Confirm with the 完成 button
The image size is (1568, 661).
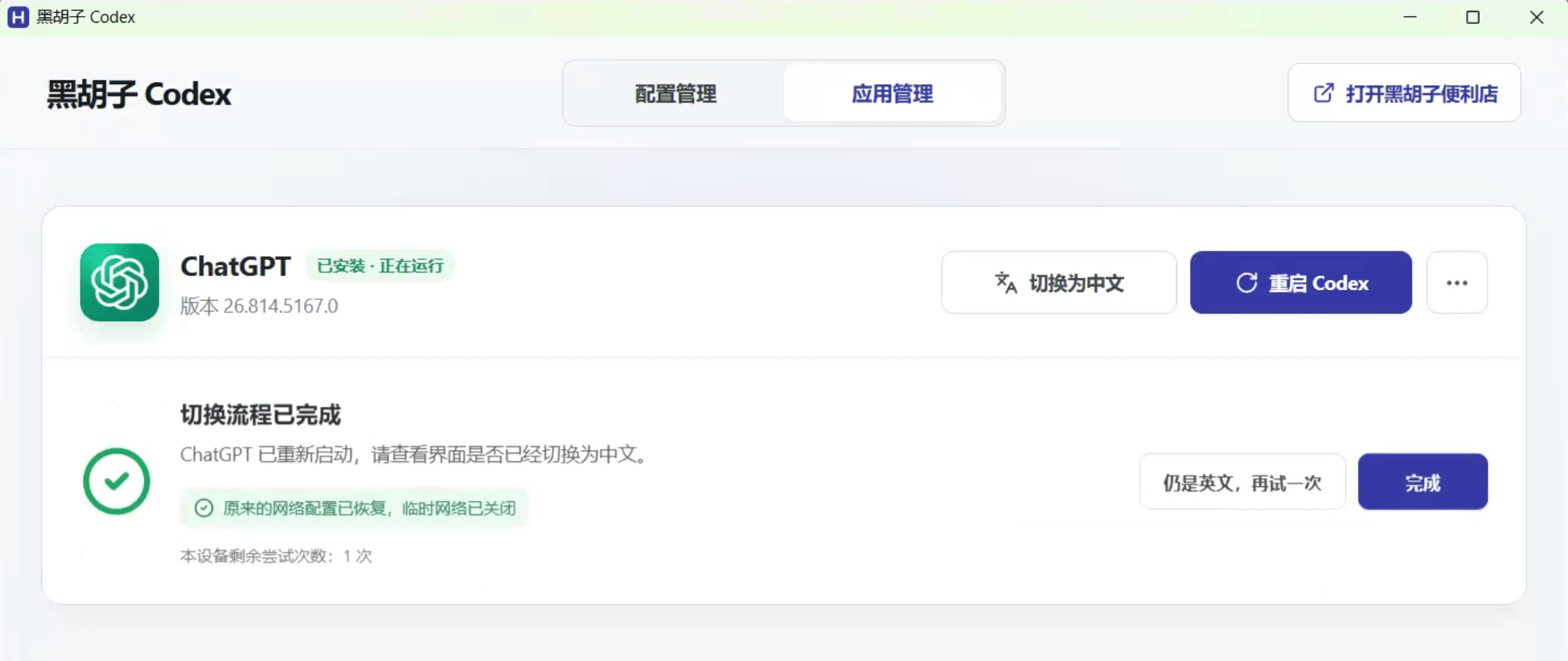pos(1423,482)
